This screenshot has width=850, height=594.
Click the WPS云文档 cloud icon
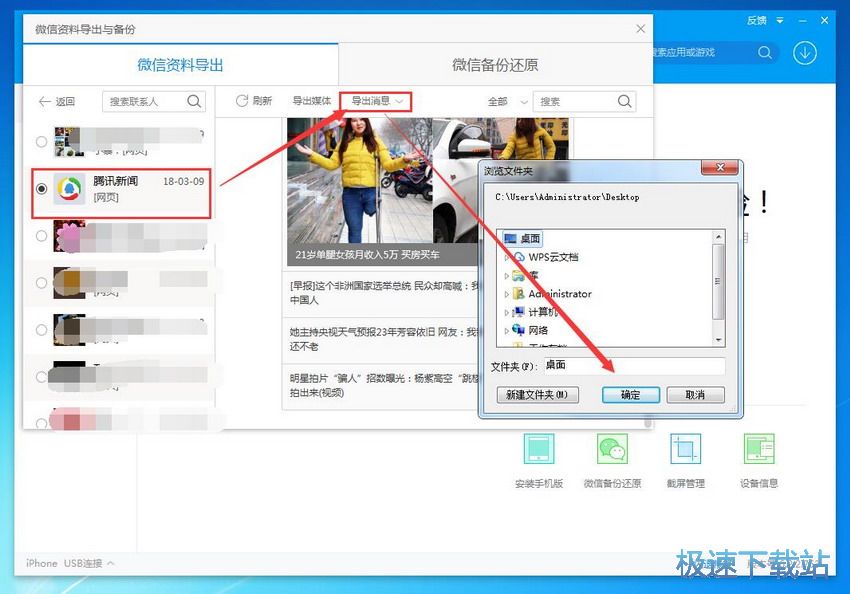tap(519, 257)
